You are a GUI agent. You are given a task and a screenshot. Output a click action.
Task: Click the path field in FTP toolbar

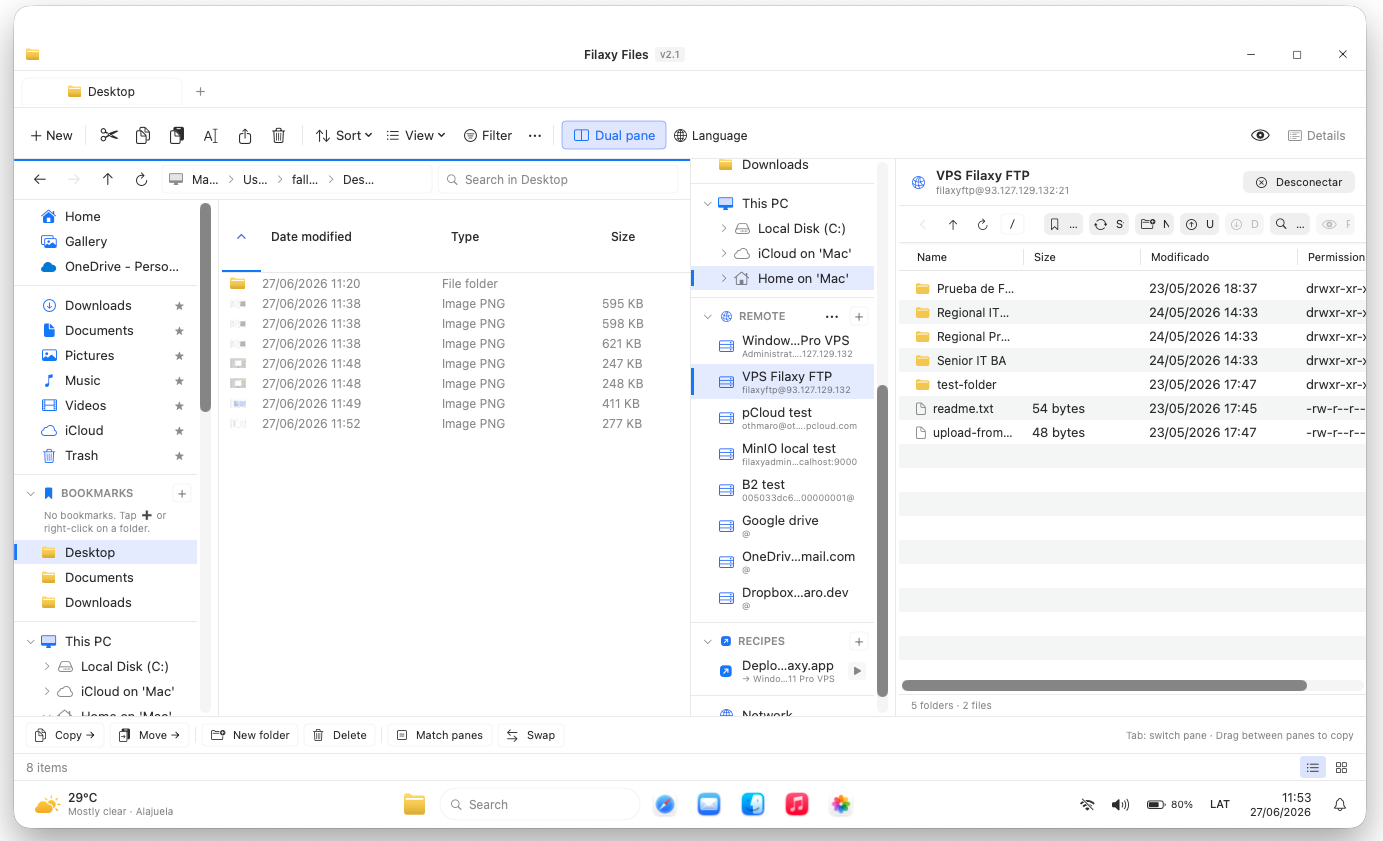click(1012, 225)
